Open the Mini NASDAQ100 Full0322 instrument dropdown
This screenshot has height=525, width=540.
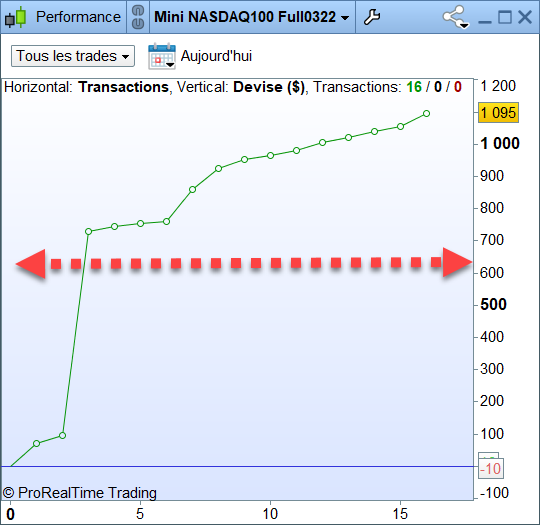tap(252, 17)
